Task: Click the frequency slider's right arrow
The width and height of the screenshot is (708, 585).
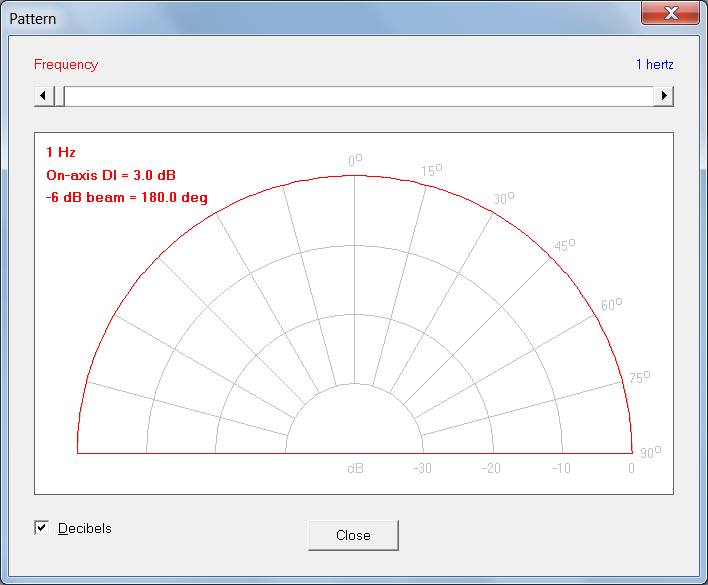Action: 663,96
